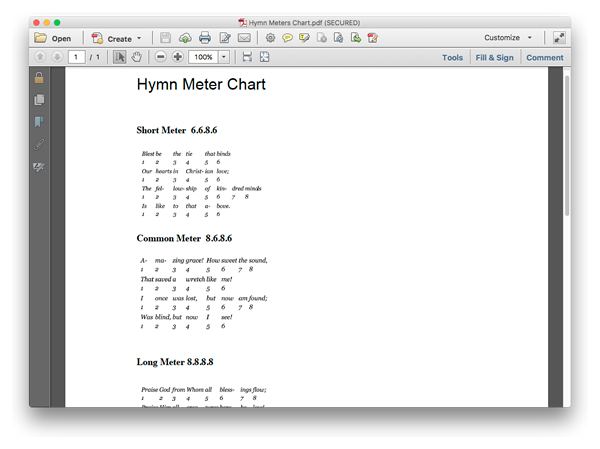Click the vertical scrollbar thumb
Screen dimensions: 600x449
[567, 145]
